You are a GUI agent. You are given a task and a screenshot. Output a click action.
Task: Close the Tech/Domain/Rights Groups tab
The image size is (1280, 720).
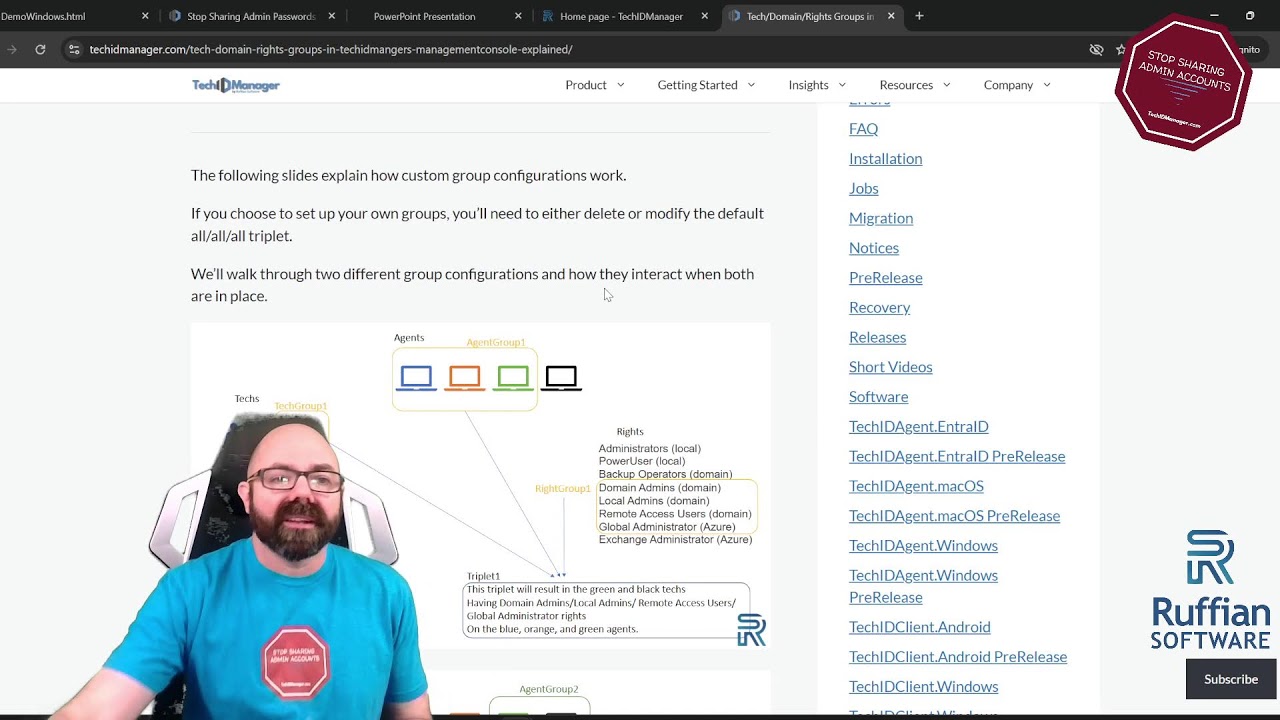coord(891,16)
